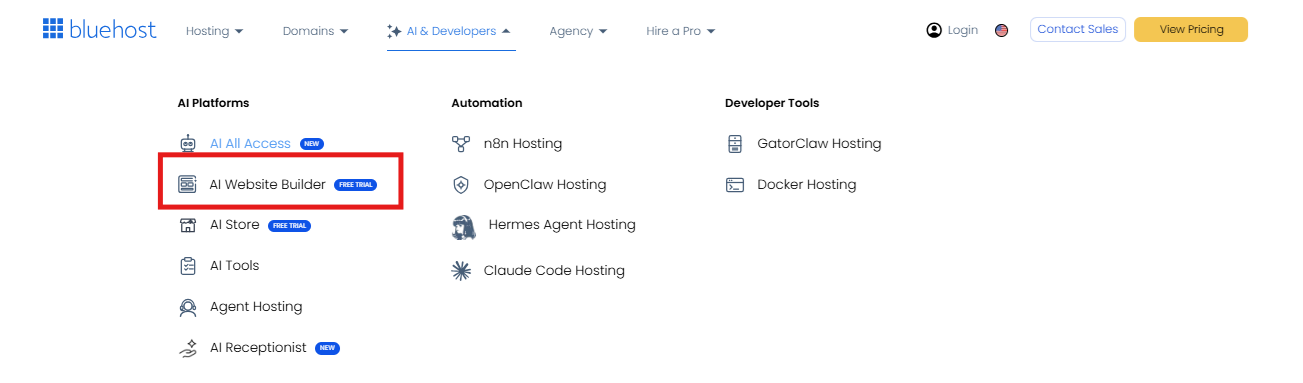Click the NEW badge next to AI All Access
This screenshot has width=1303, height=383.
point(312,144)
